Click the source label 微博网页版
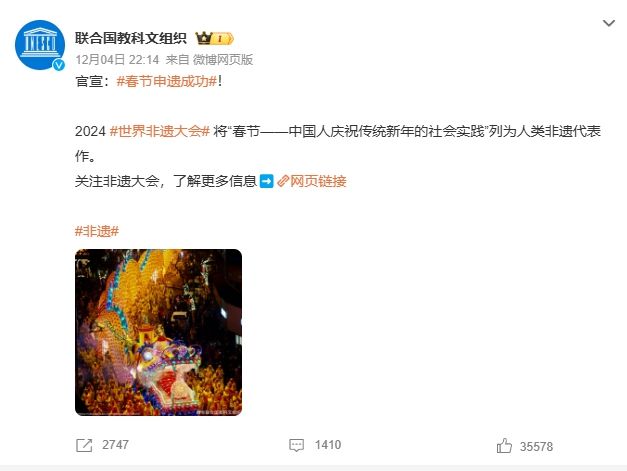 click(223, 60)
